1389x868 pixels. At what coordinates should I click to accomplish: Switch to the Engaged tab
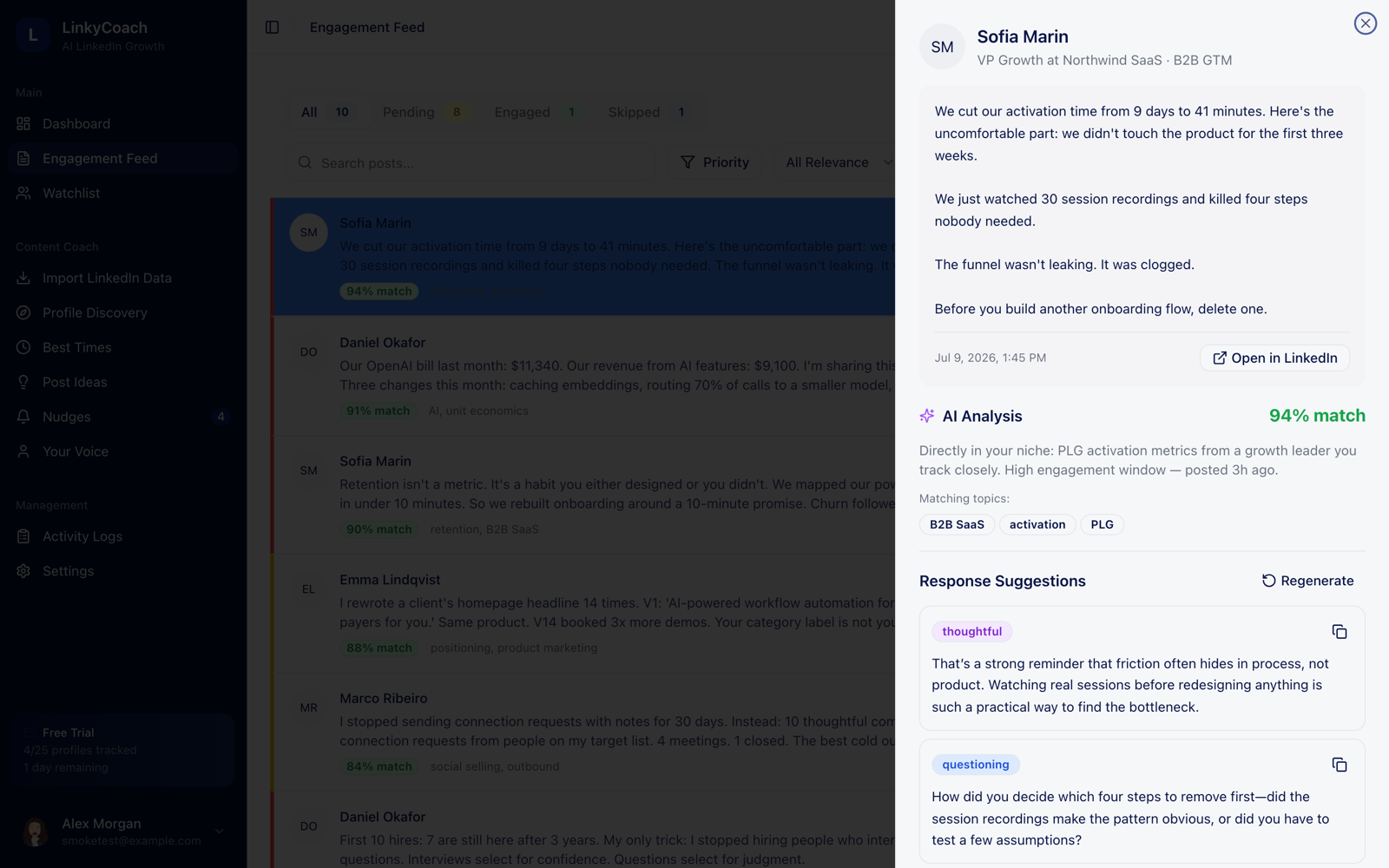point(537,113)
